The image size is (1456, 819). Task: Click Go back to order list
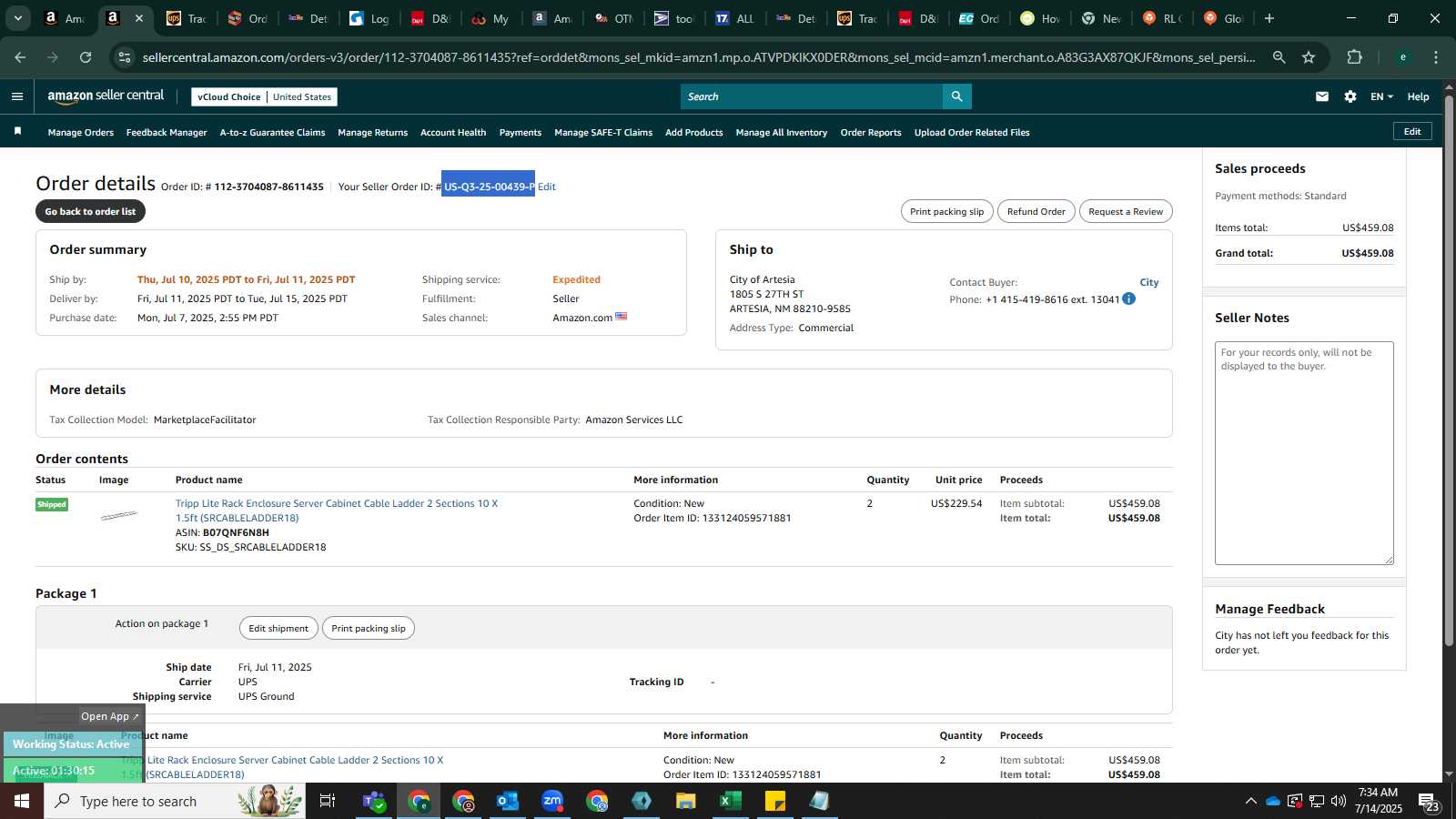click(90, 211)
